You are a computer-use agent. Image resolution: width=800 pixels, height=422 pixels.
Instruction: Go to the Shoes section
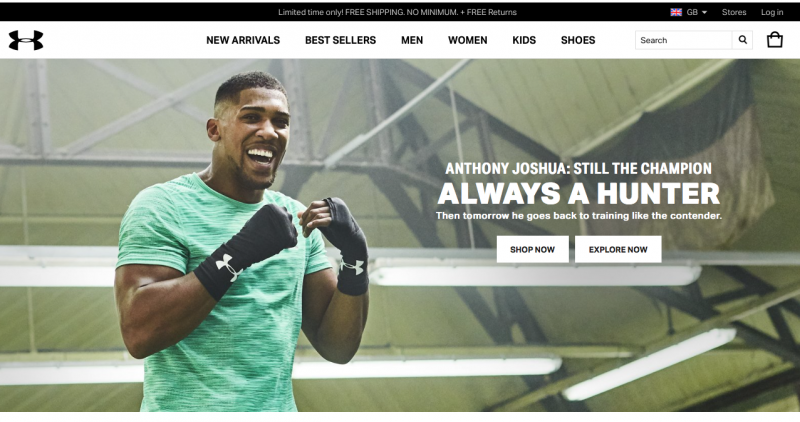click(x=578, y=40)
